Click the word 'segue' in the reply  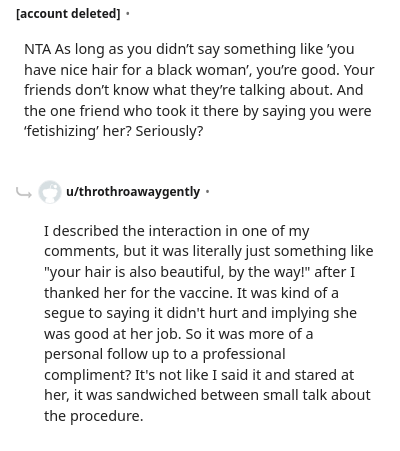(x=64, y=313)
